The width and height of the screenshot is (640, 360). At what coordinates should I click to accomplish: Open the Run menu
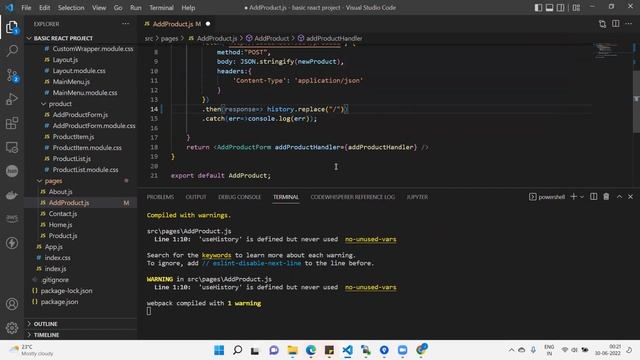click(x=136, y=7)
